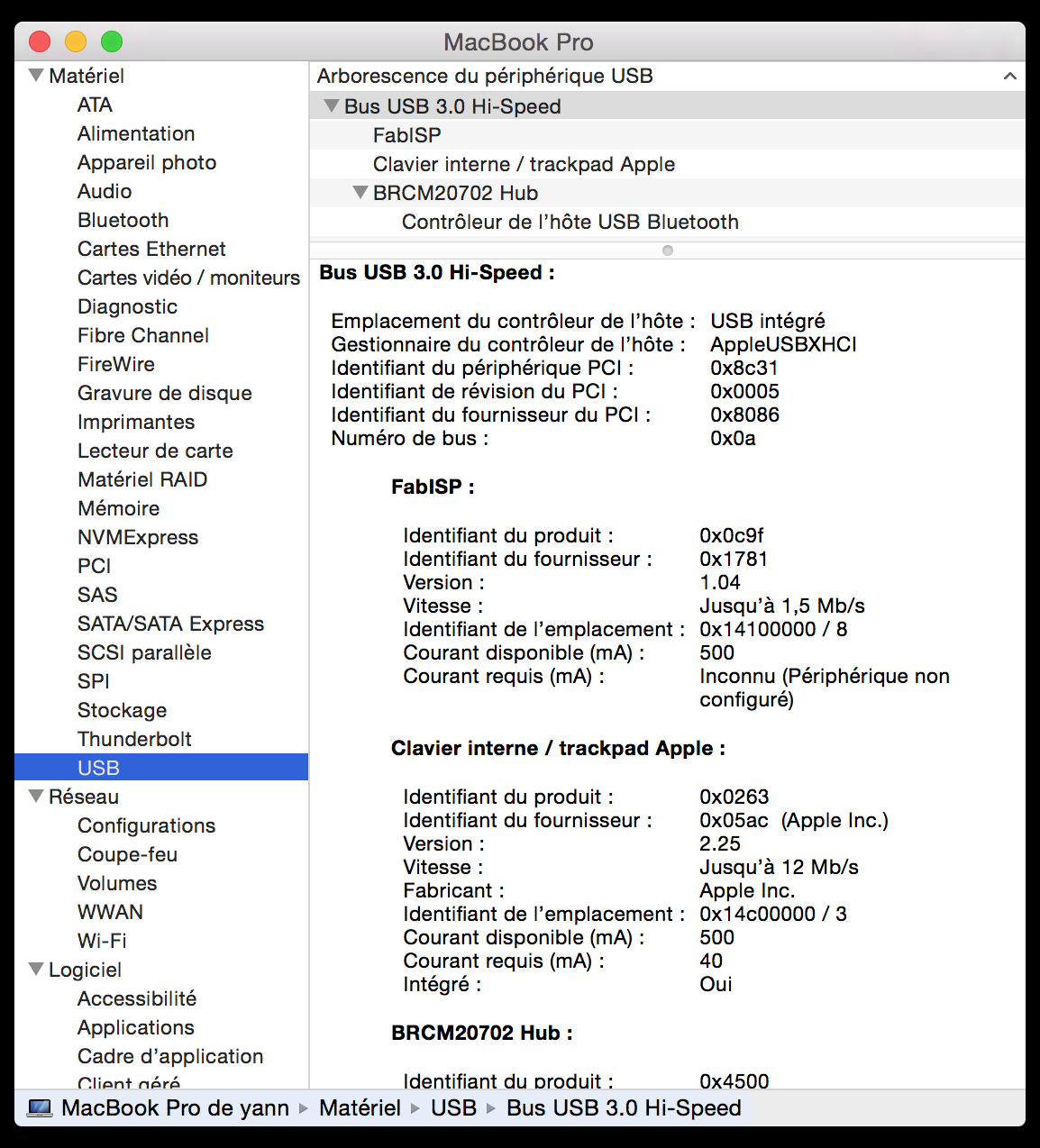Show the Mémoire information
Viewport: 1040px width, 1148px height.
click(x=119, y=508)
